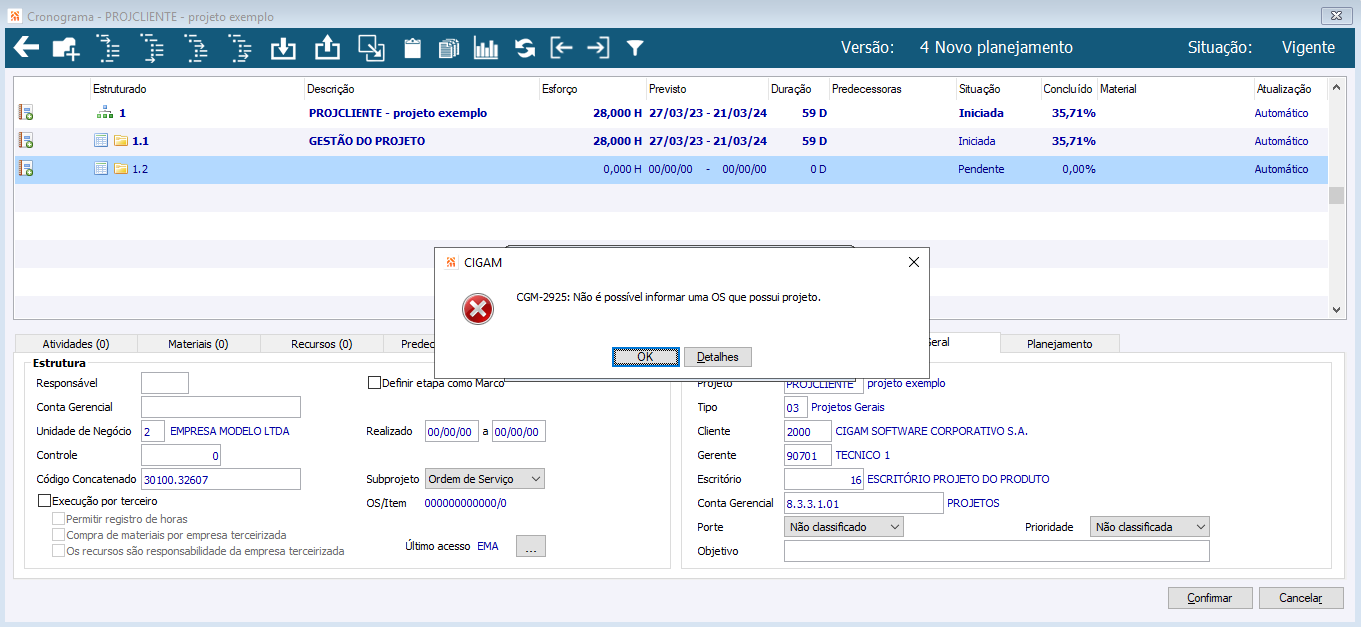The height and width of the screenshot is (627, 1361).
Task: Click OK in the CIGAM dialog
Action: 645,357
